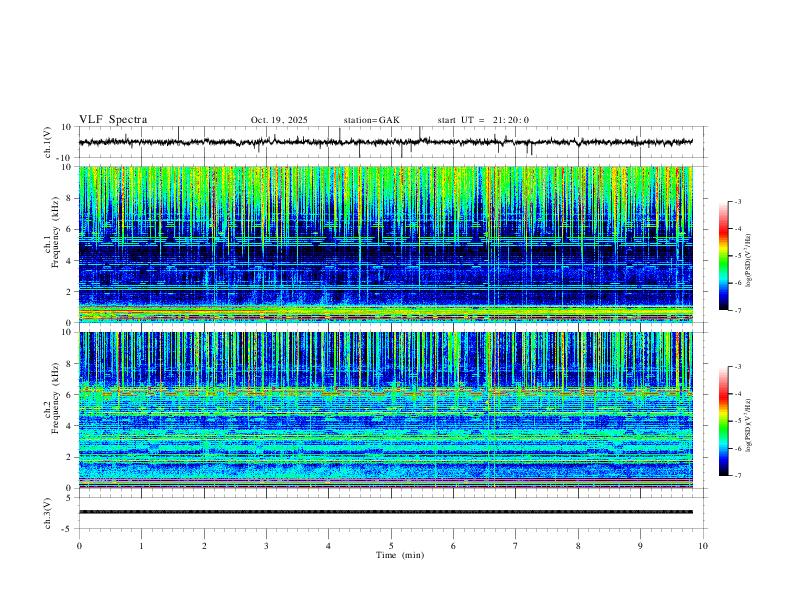Image resolution: width=792 pixels, height=612 pixels.
Task: Click time axis tick label 9
Action: (640, 546)
